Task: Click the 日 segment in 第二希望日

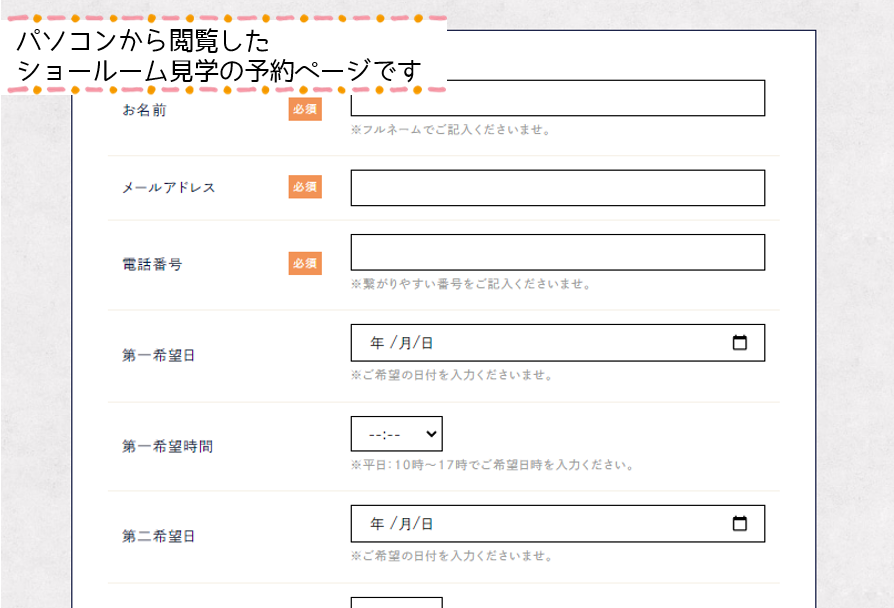Action: click(427, 524)
